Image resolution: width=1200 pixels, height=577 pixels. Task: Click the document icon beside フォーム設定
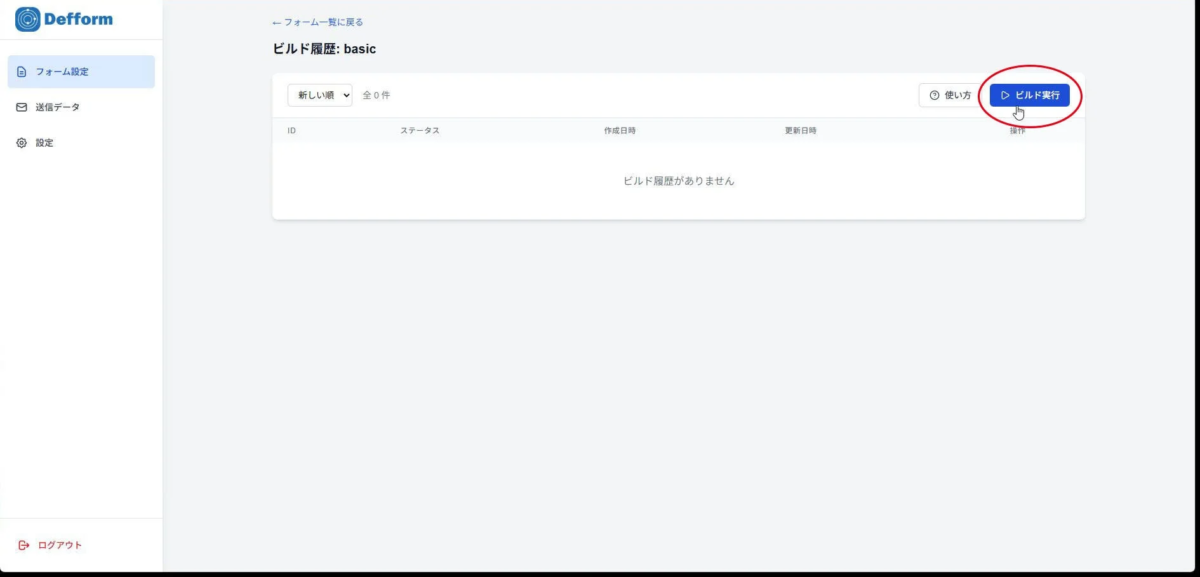coord(20,70)
